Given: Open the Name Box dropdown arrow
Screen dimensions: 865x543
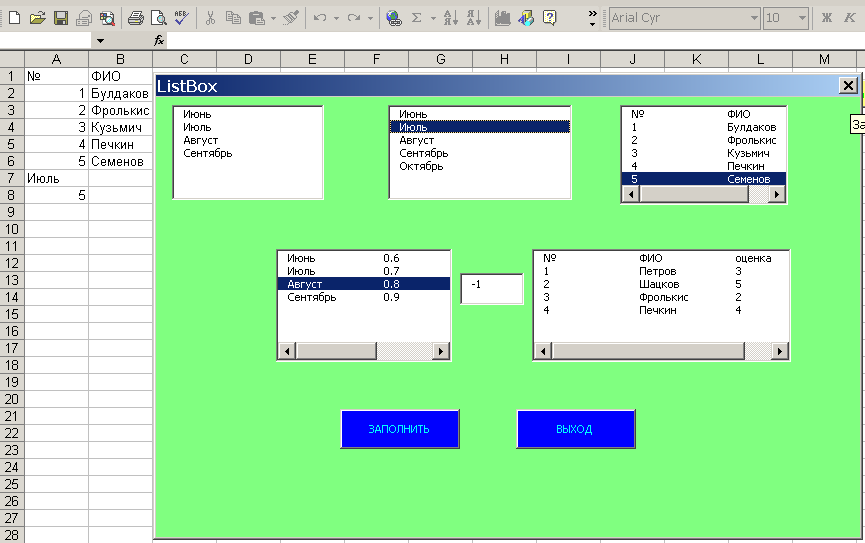Looking at the screenshot, I should 100,40.
